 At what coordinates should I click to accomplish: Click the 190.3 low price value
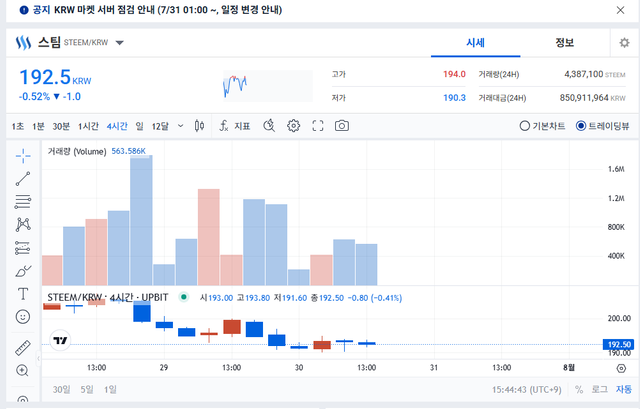point(454,98)
